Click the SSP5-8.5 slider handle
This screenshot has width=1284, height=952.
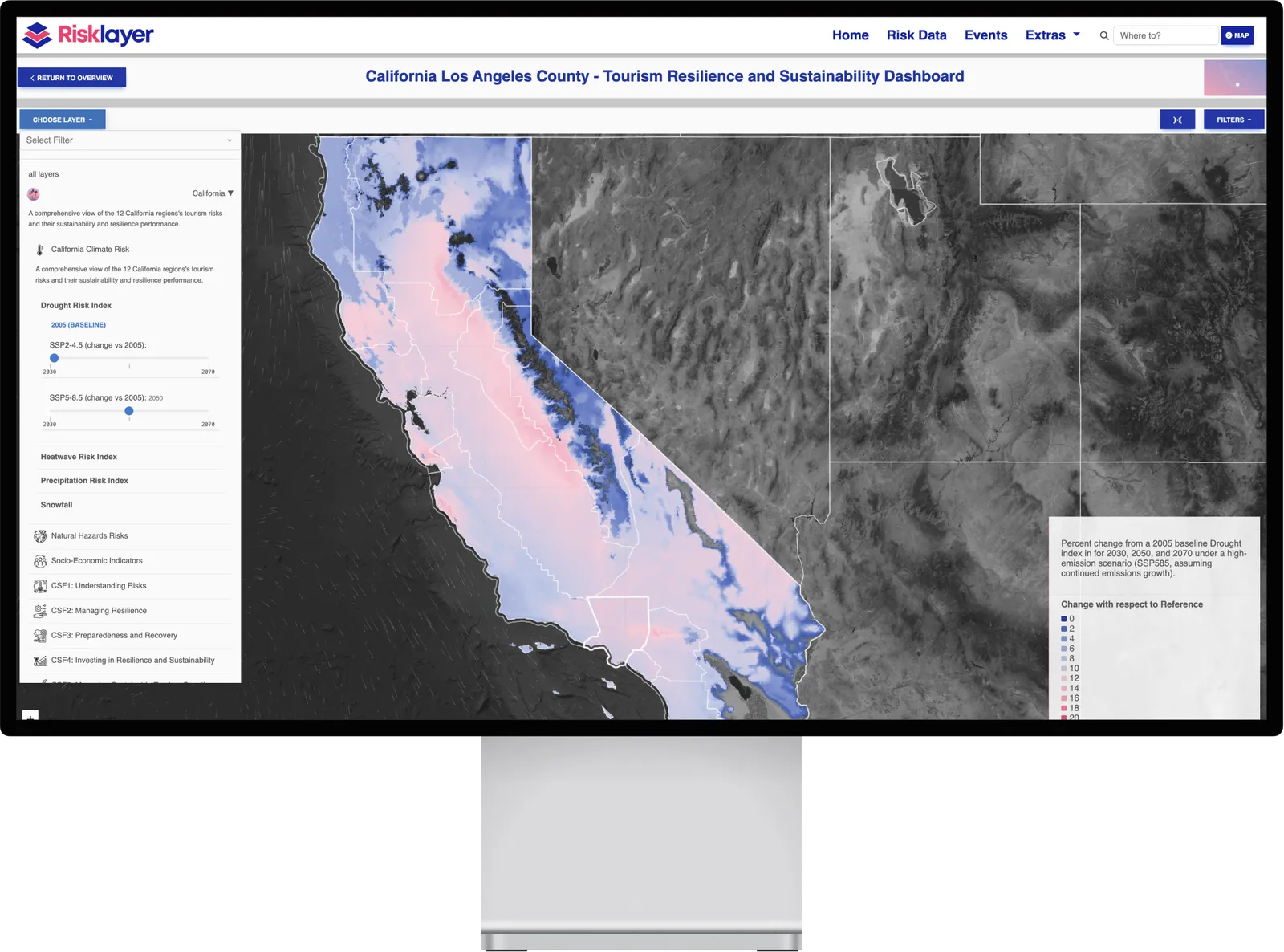pyautogui.click(x=129, y=411)
